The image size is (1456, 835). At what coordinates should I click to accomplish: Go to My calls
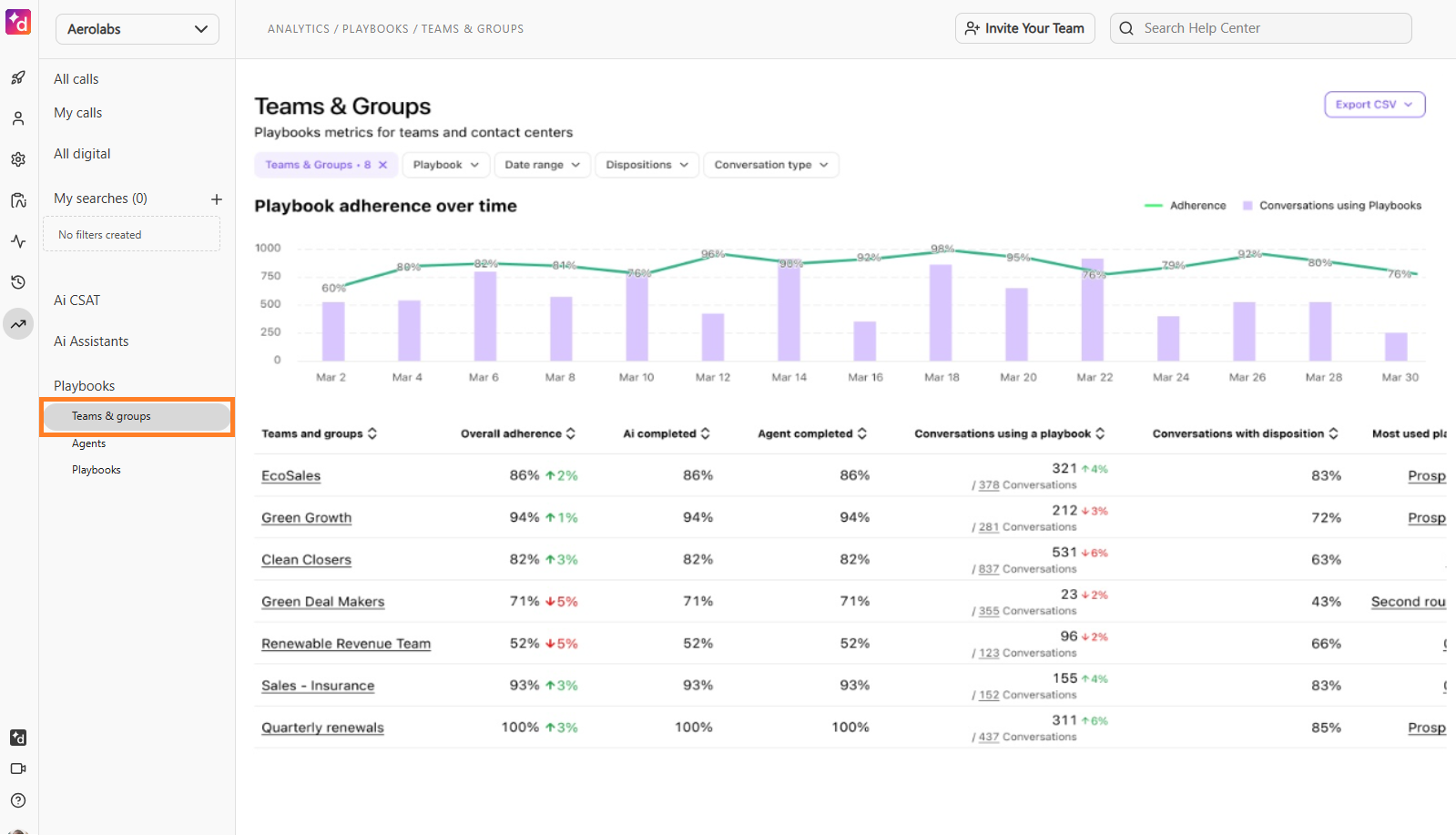[x=78, y=113]
